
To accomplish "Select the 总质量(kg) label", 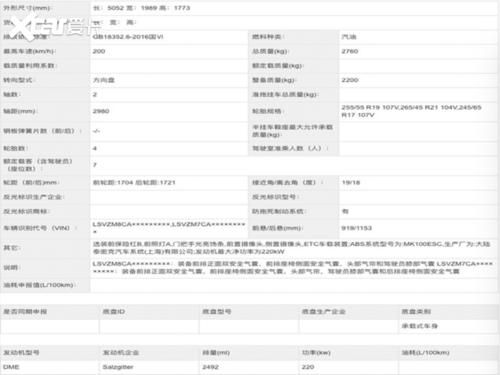I will click(270, 51).
